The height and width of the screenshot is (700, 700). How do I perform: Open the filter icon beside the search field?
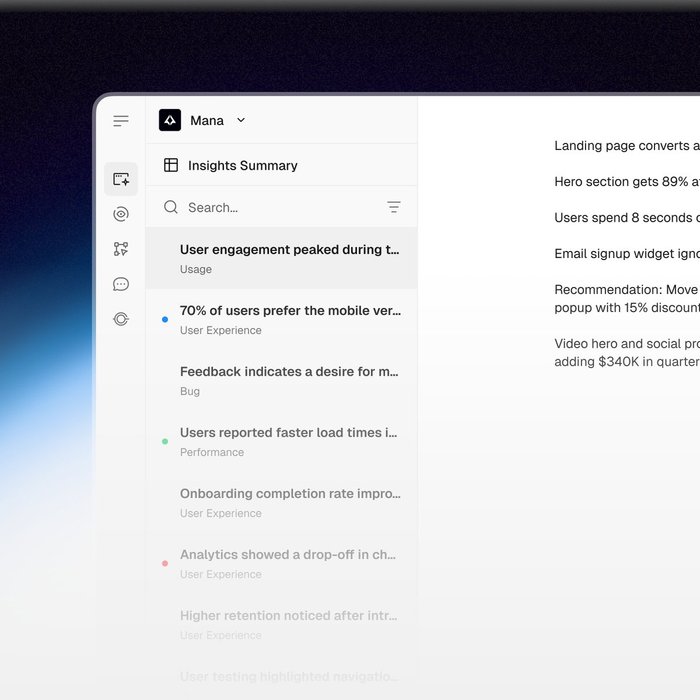tap(394, 207)
